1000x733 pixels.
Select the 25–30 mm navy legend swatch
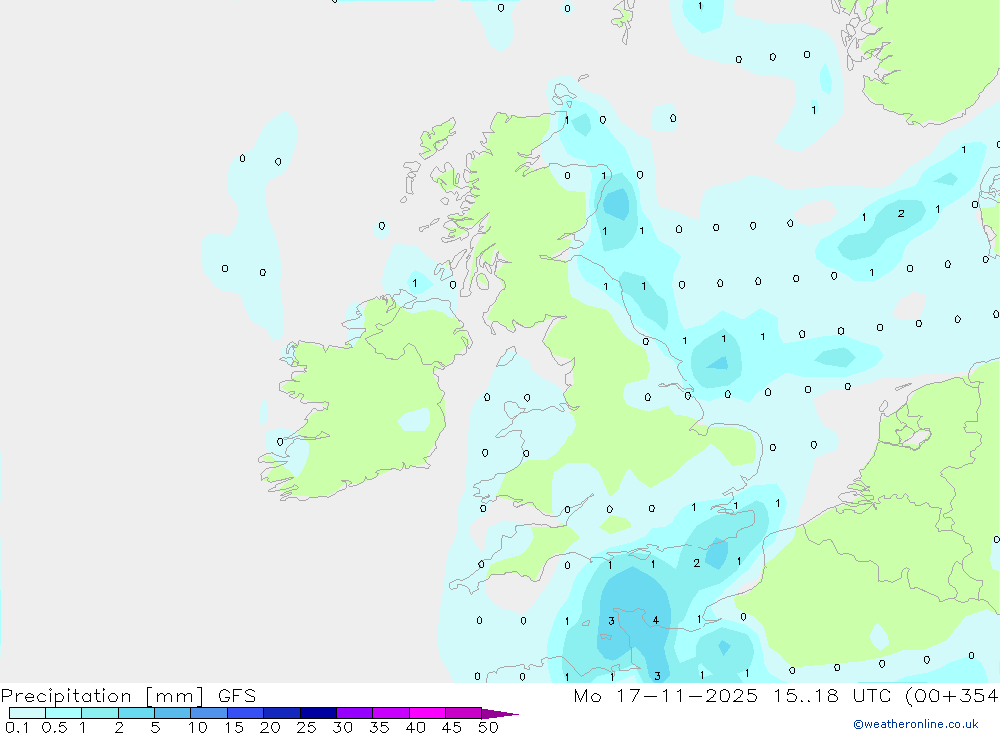[318, 713]
